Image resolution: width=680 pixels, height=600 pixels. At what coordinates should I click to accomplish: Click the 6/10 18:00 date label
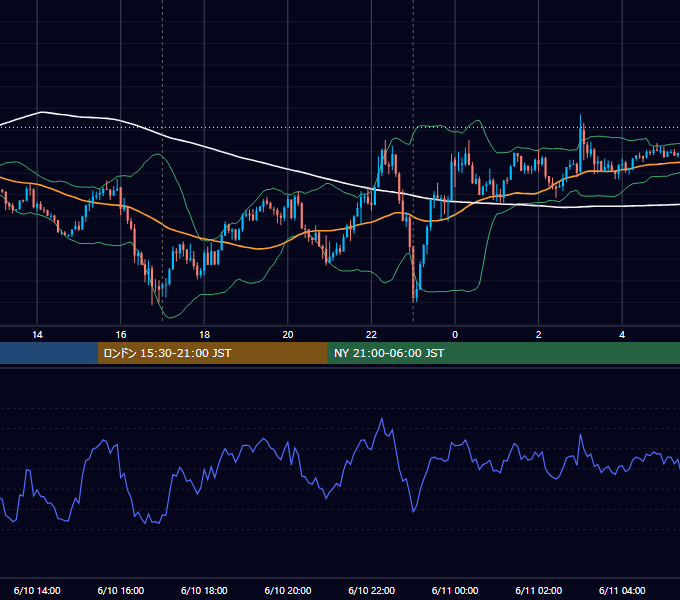pyautogui.click(x=204, y=590)
